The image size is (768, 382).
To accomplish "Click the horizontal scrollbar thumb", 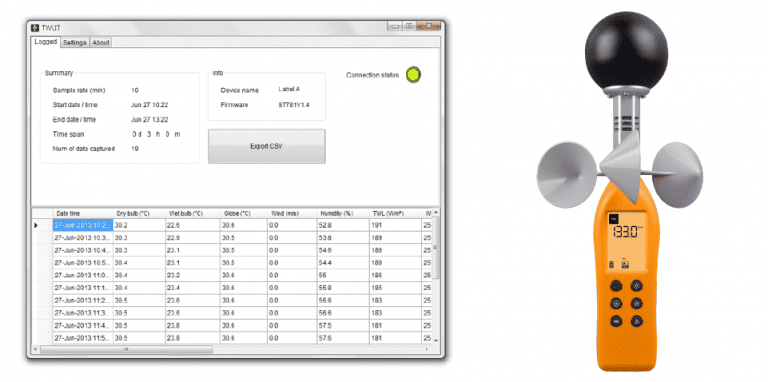I will (126, 349).
